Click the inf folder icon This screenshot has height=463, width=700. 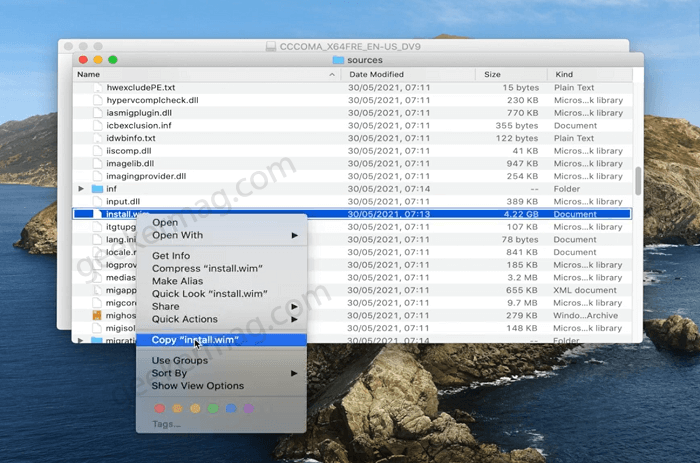point(97,189)
